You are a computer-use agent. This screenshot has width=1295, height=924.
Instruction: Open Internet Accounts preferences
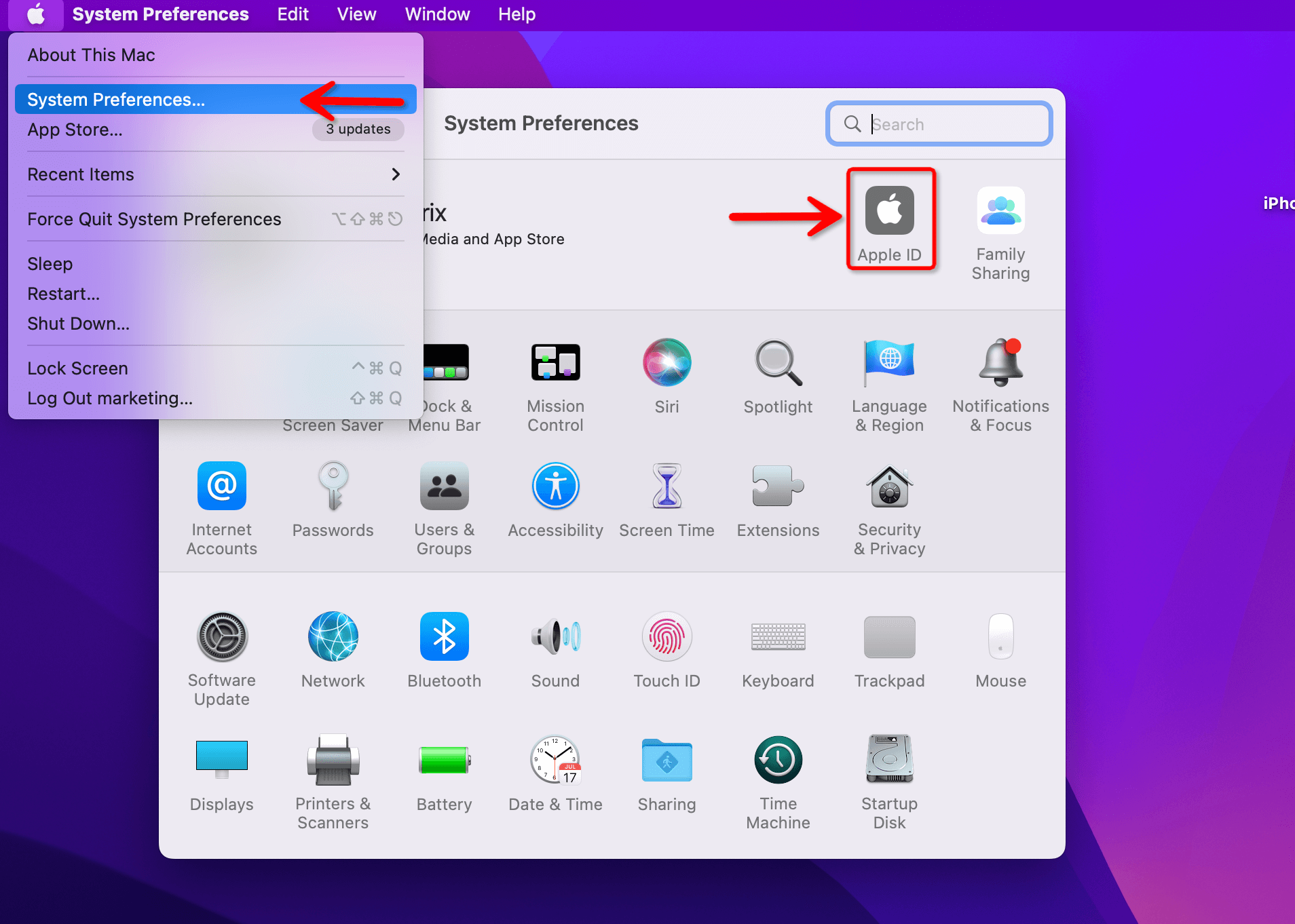(x=221, y=509)
